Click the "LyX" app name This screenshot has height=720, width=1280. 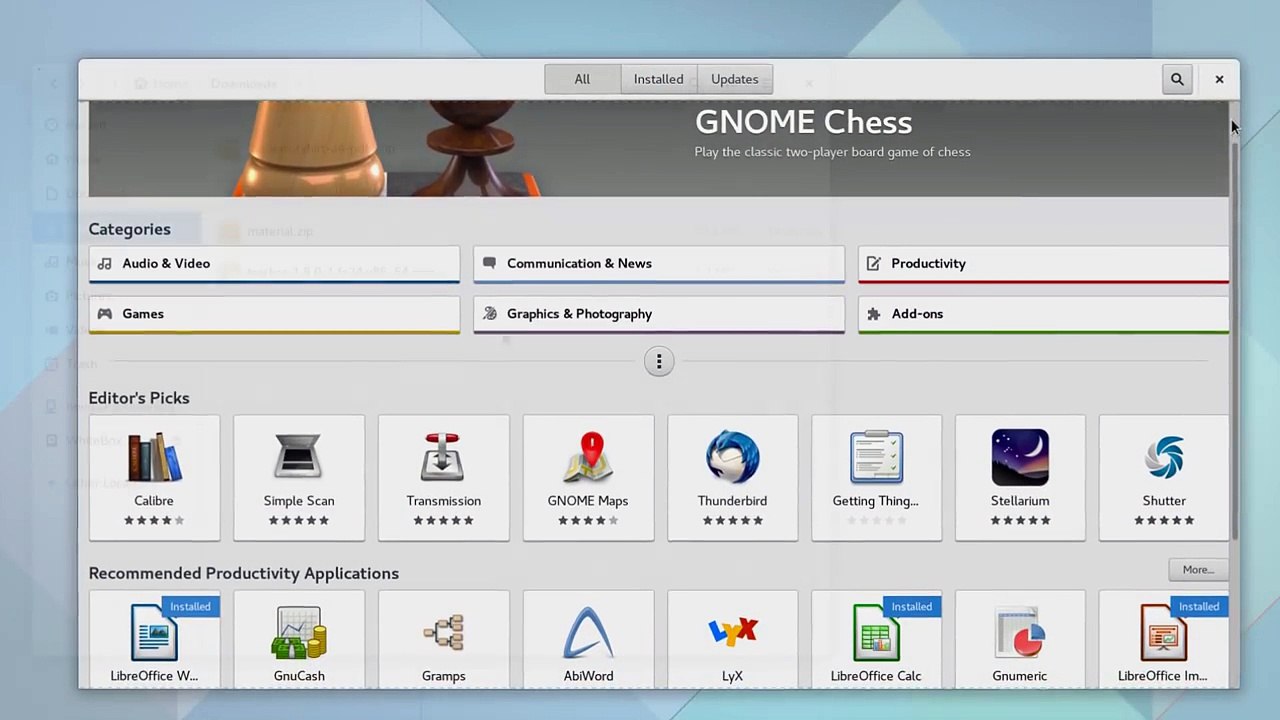point(732,676)
